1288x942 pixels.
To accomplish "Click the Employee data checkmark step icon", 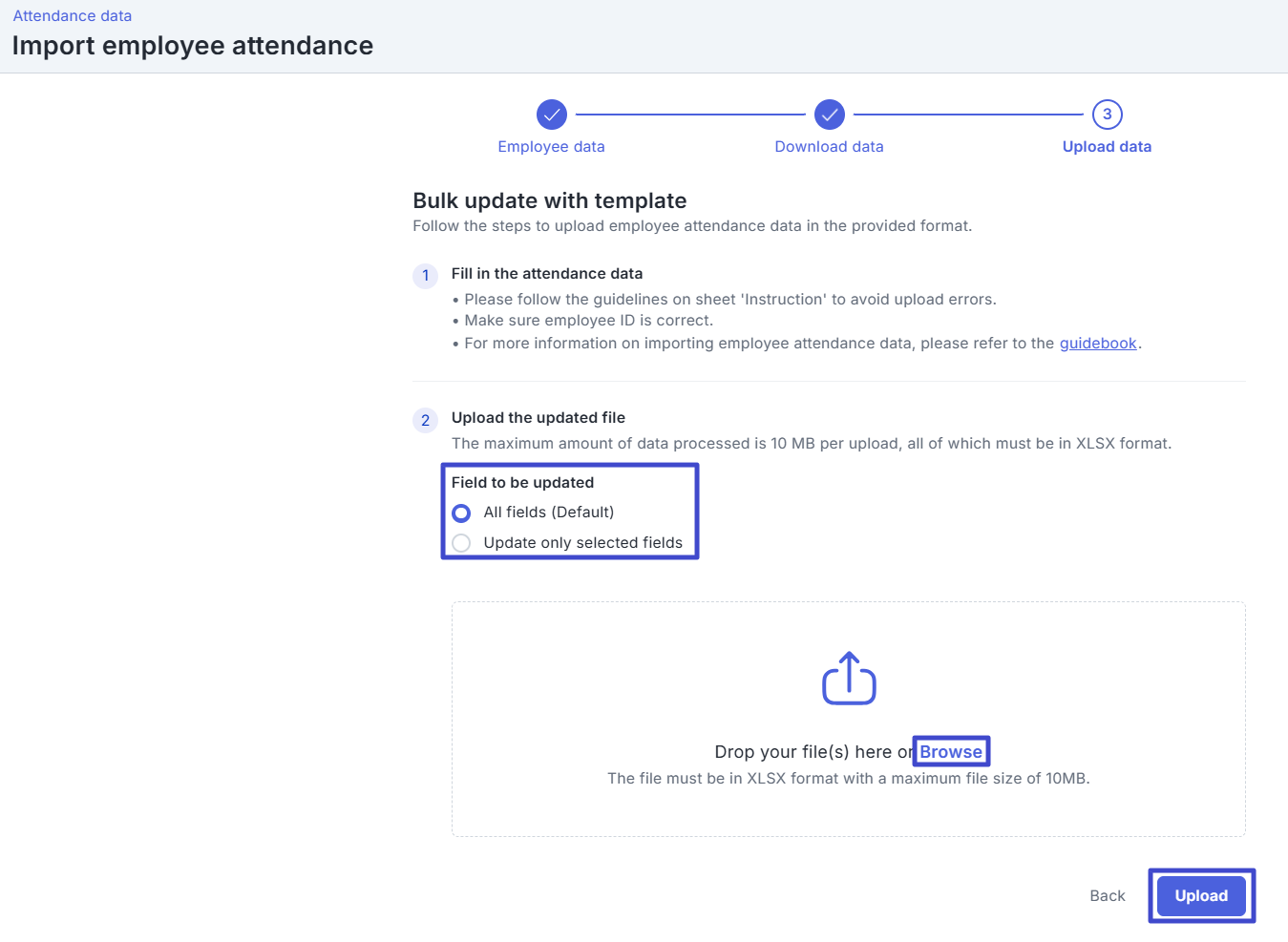I will (552, 115).
